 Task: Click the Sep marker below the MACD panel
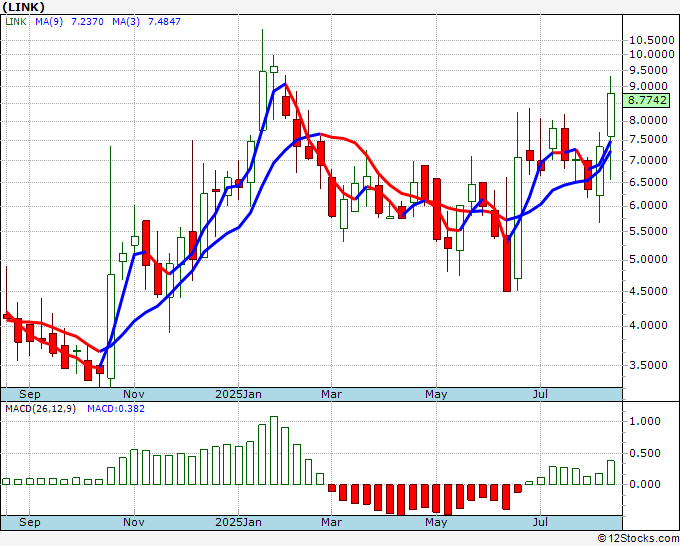(x=30, y=522)
